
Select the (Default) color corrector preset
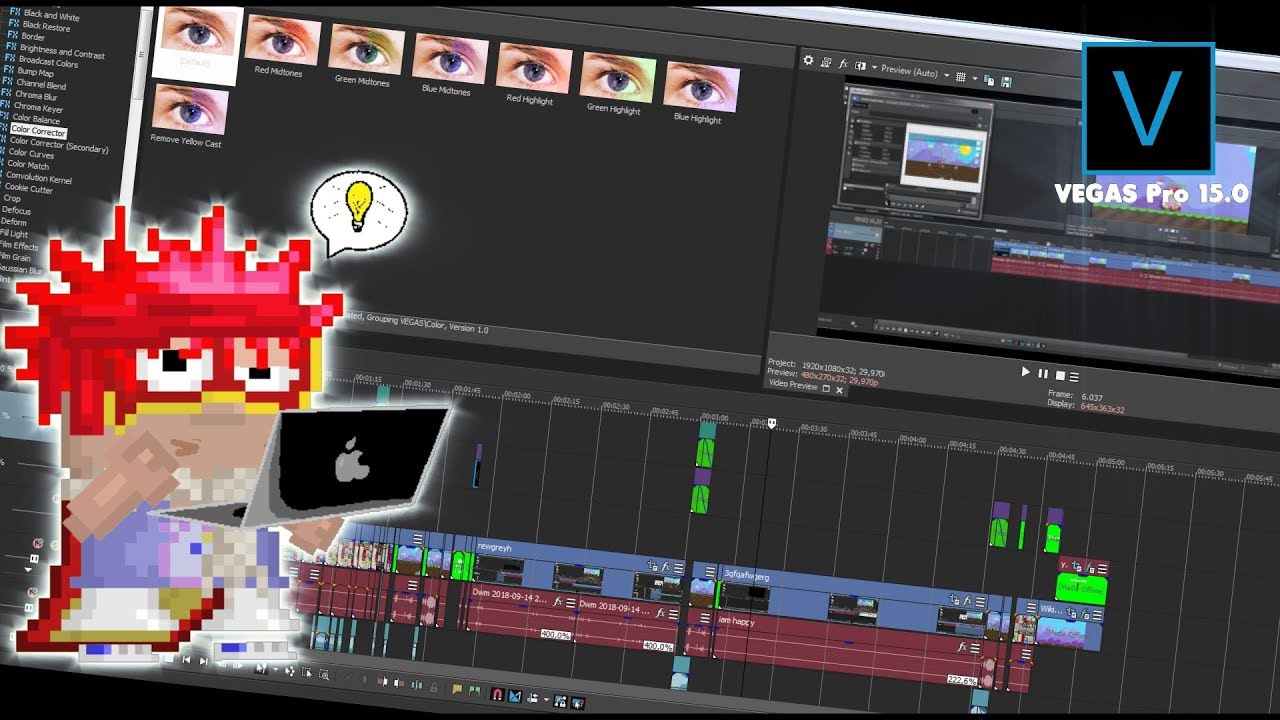pyautogui.click(x=197, y=45)
